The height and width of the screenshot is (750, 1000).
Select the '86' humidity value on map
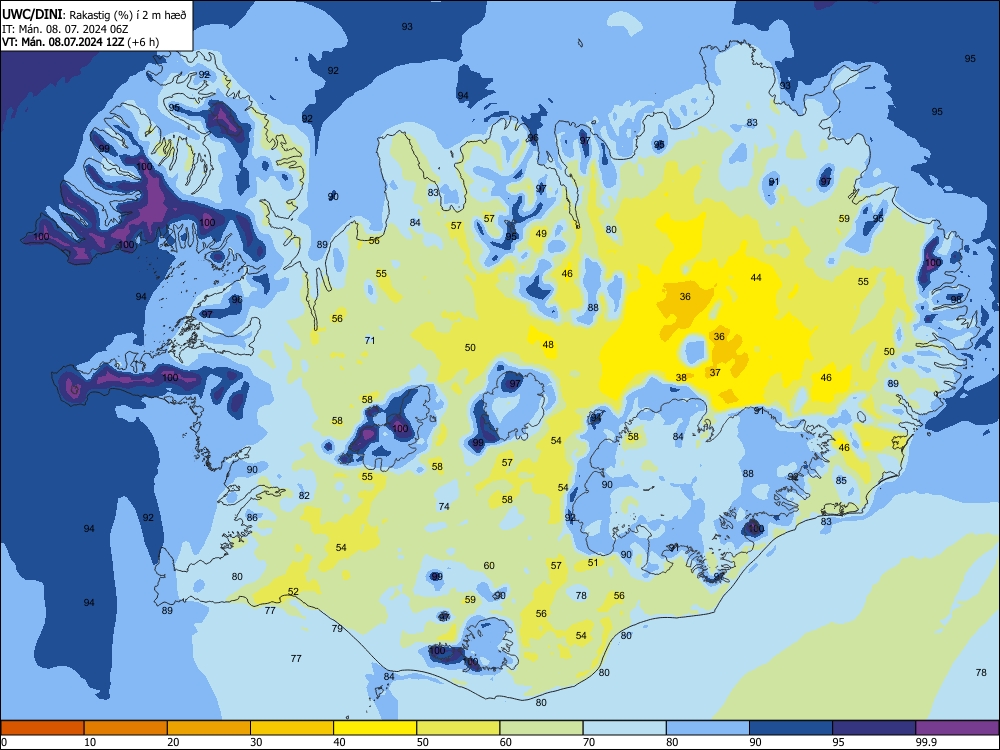(x=253, y=517)
